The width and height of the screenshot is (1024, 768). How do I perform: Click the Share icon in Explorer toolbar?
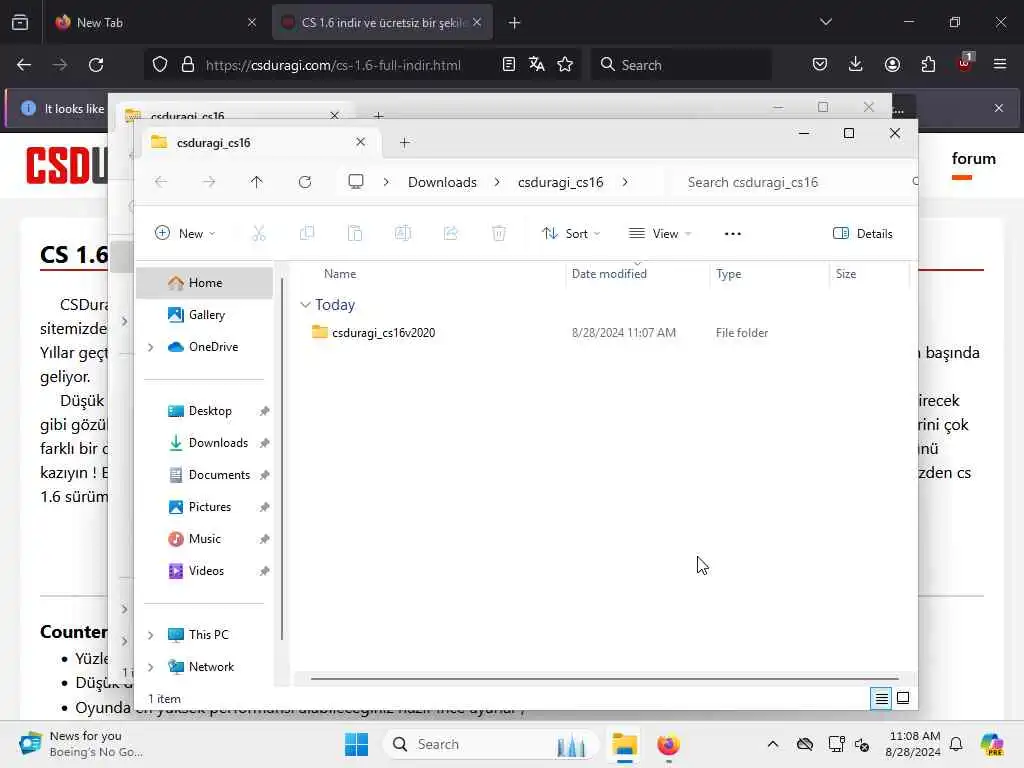(x=451, y=233)
